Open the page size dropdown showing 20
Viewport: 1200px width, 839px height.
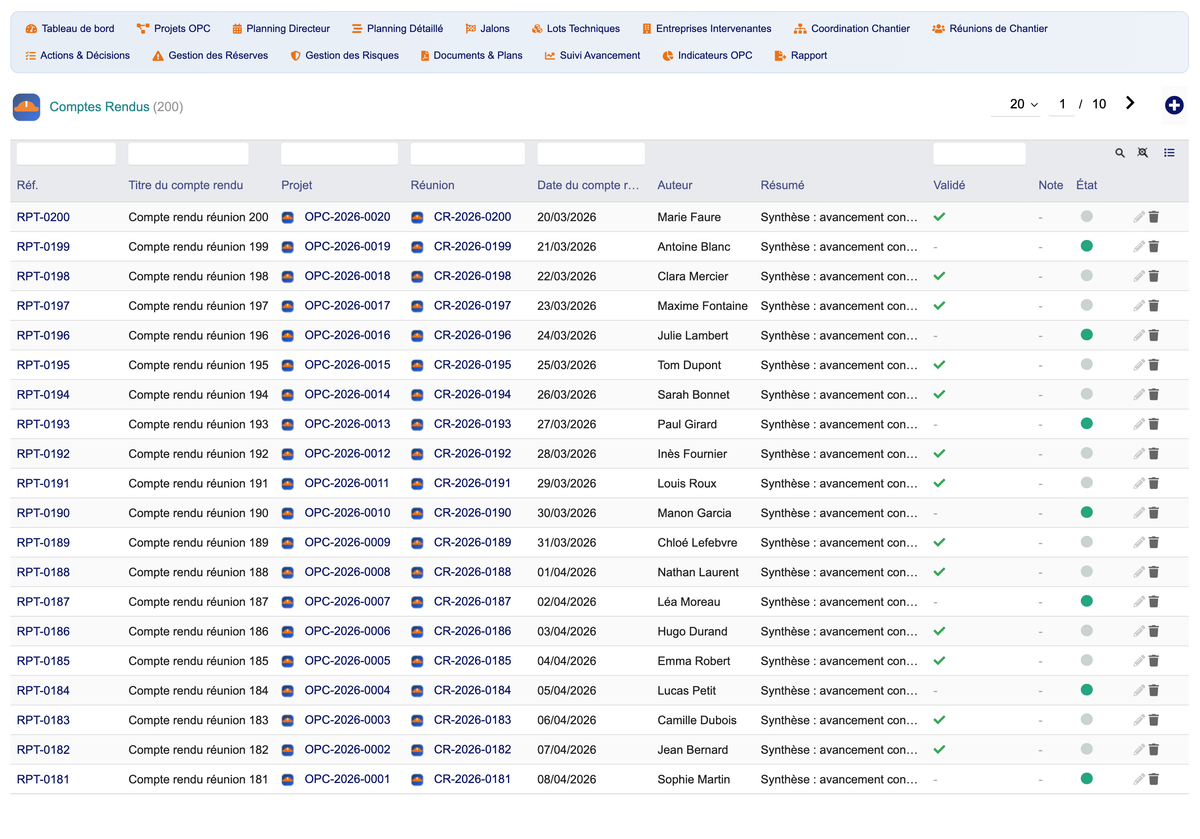[1016, 104]
